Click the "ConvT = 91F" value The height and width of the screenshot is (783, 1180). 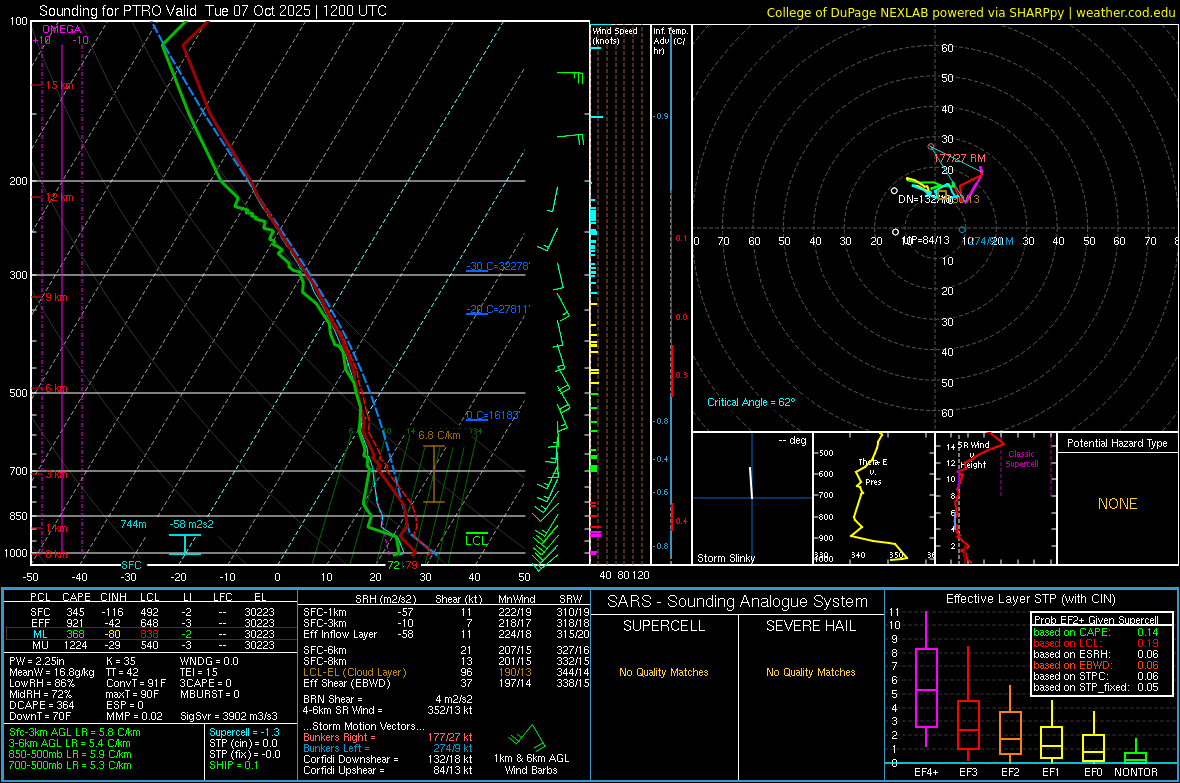tap(136, 684)
